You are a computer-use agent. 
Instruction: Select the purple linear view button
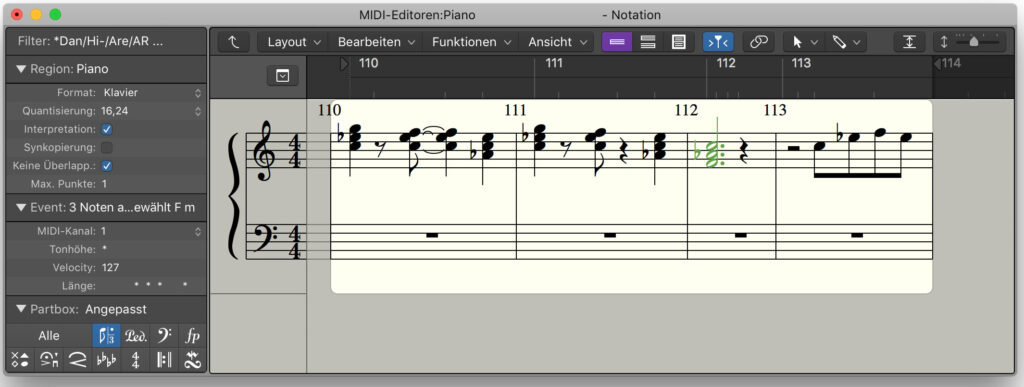coord(617,42)
